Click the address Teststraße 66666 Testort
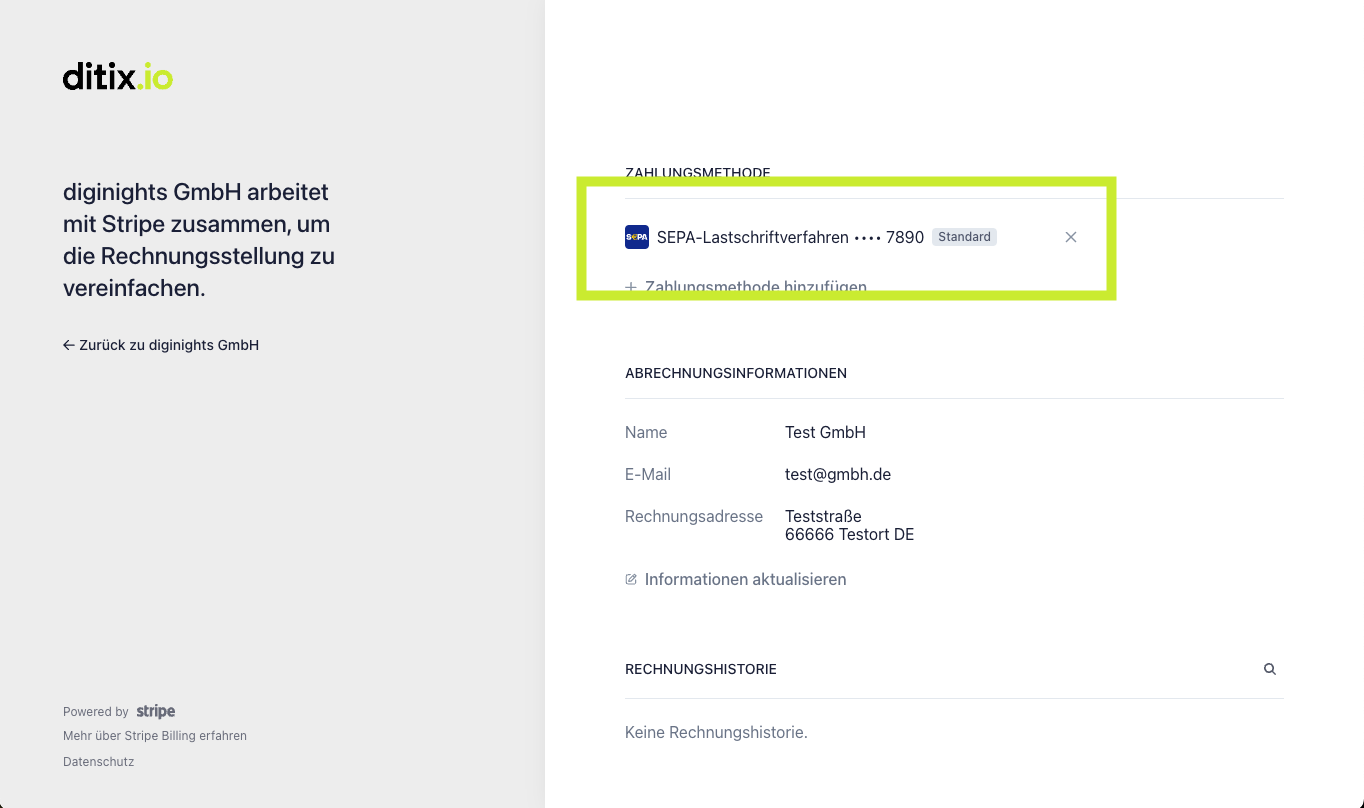Viewport: 1364px width, 808px height. click(x=849, y=525)
